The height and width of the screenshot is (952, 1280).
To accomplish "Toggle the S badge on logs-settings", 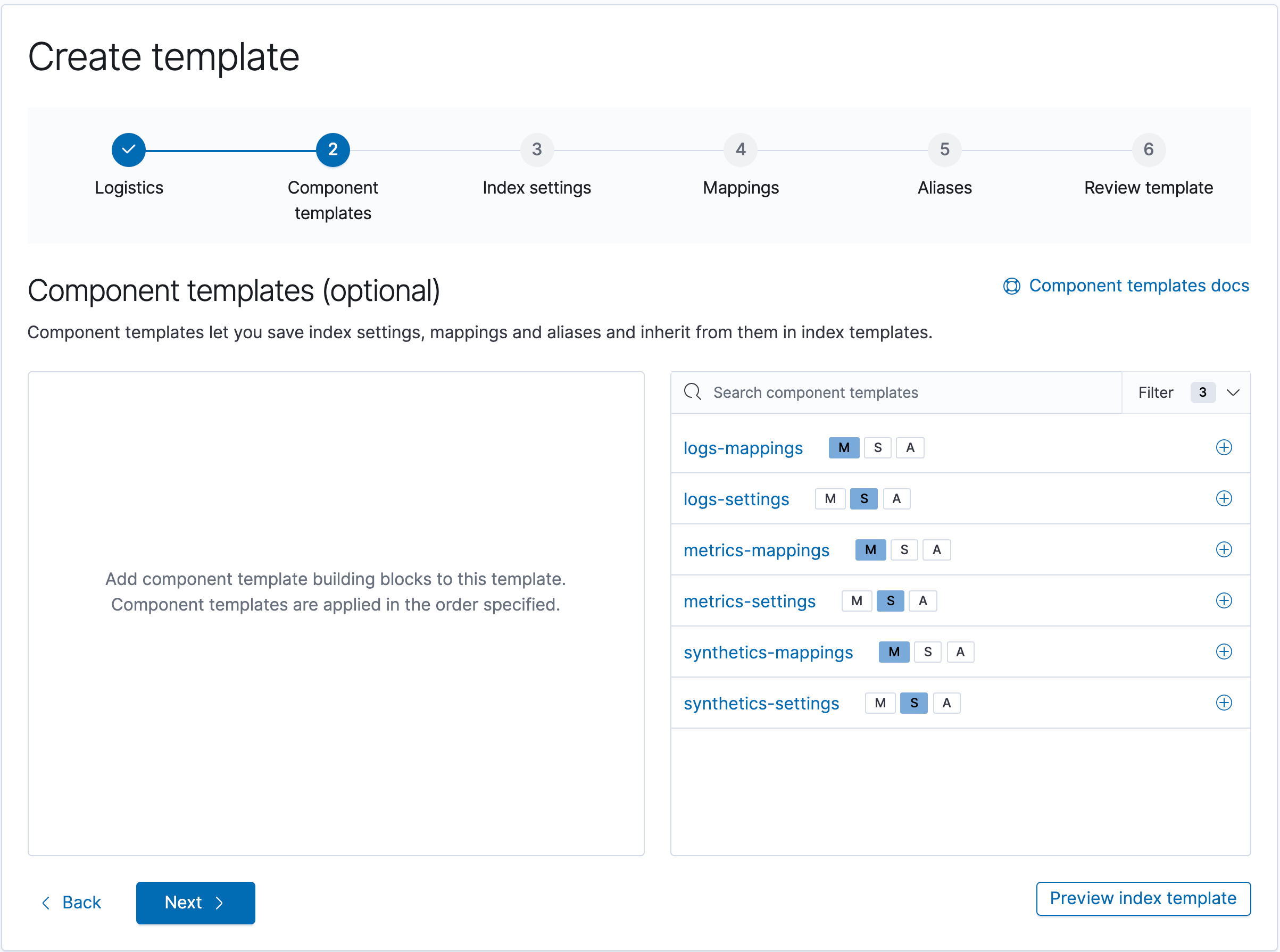I will coord(863,498).
